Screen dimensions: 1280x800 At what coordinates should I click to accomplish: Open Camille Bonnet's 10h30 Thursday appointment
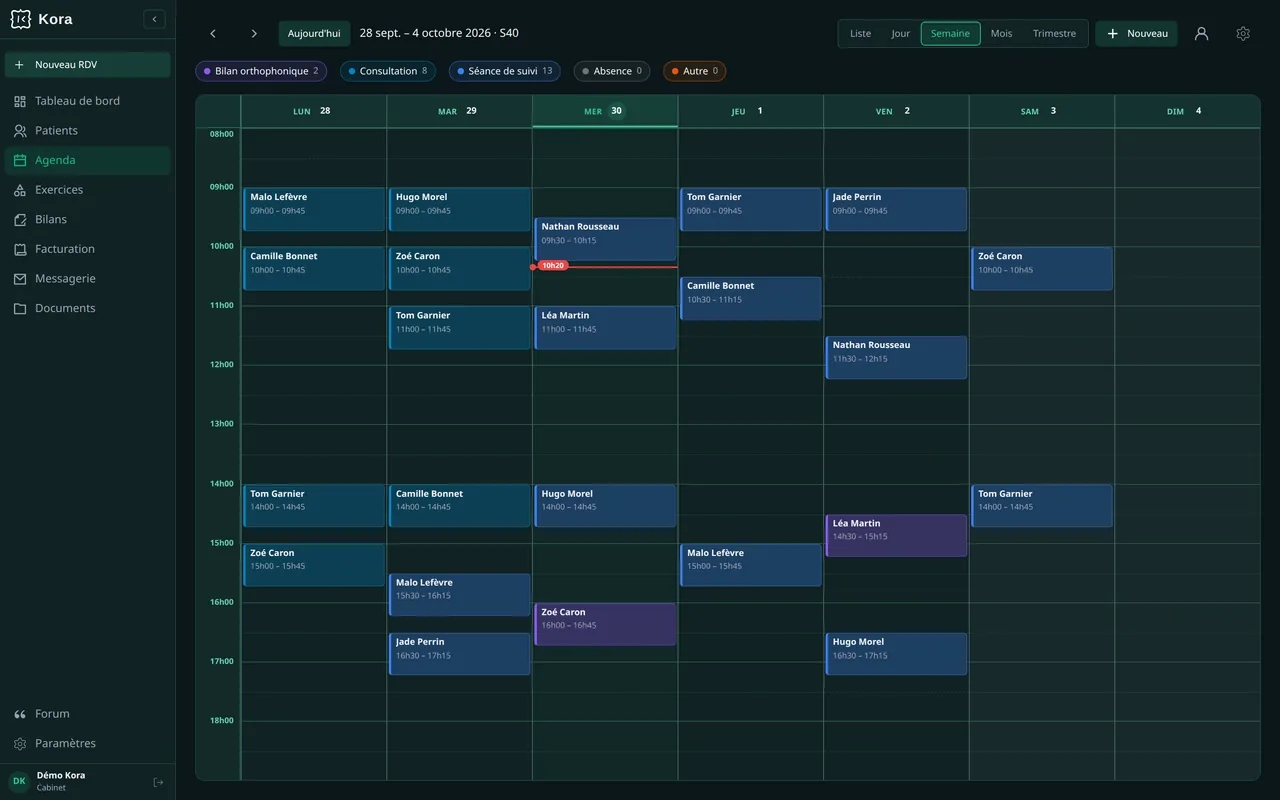coord(751,298)
